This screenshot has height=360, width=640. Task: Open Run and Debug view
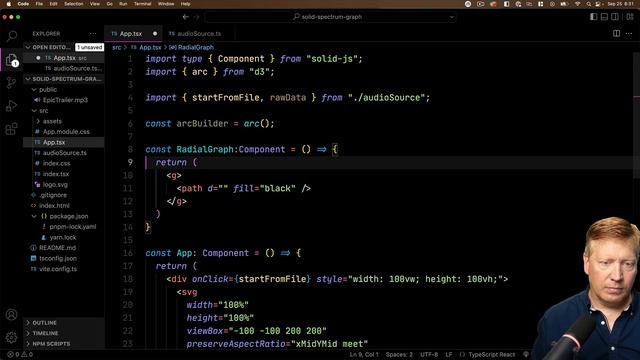[x=11, y=106]
